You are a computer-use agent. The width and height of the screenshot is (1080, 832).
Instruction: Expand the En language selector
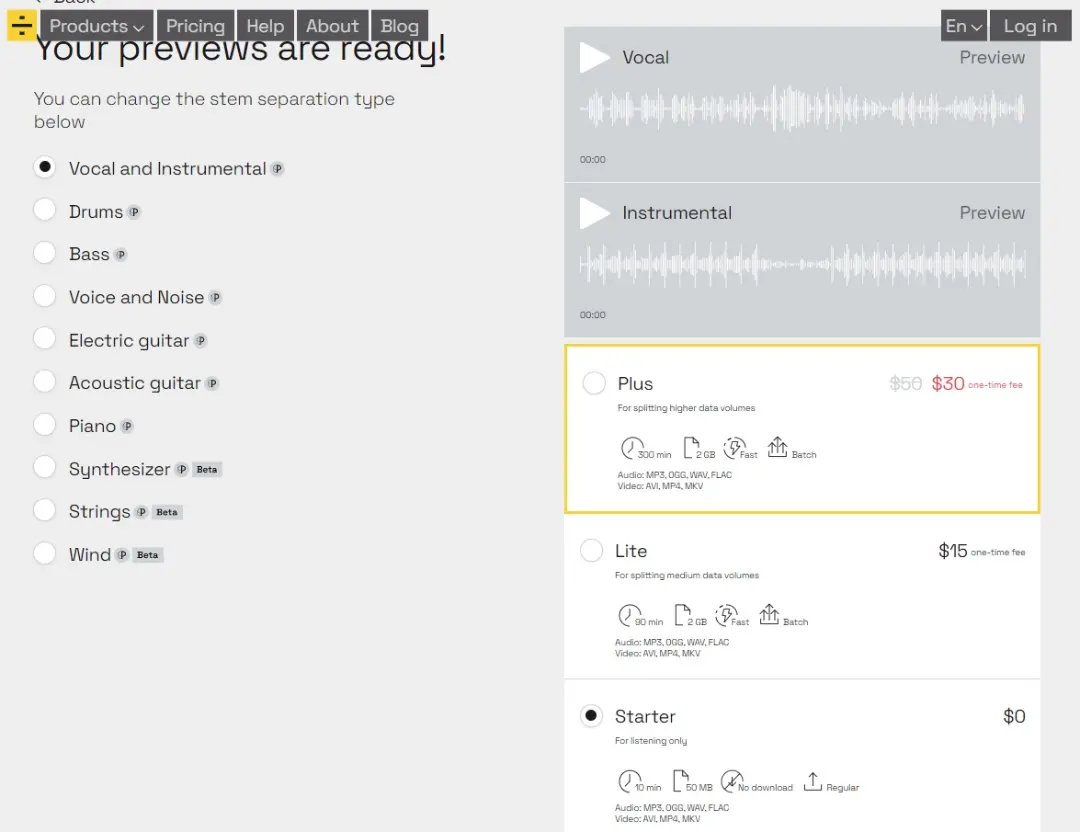[964, 26]
